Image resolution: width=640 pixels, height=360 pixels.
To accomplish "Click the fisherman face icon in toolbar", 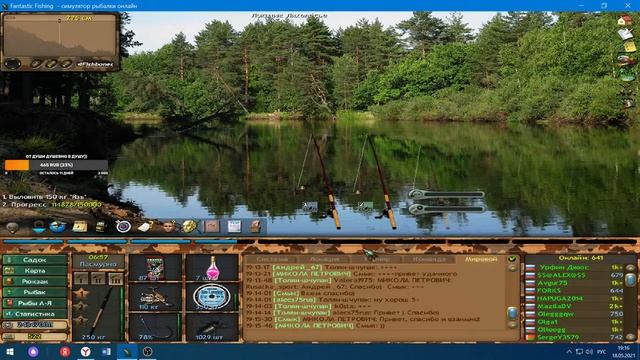I will point(168,226).
